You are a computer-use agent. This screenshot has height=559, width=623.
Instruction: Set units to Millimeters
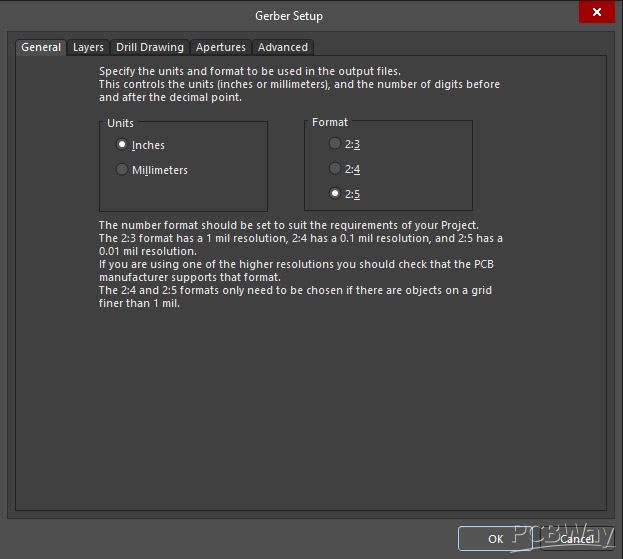tap(122, 170)
